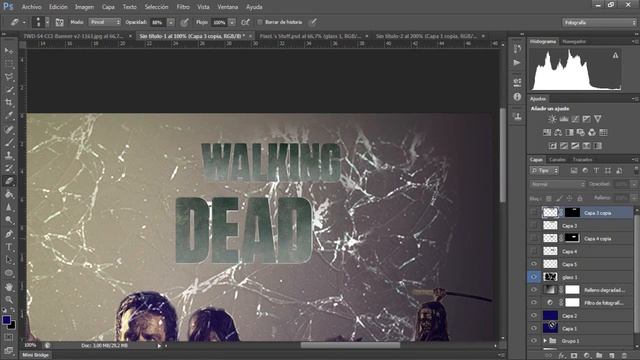Toggle the Borrar de historia checkbox
Image resolution: width=640 pixels, height=360 pixels.
tap(260, 22)
